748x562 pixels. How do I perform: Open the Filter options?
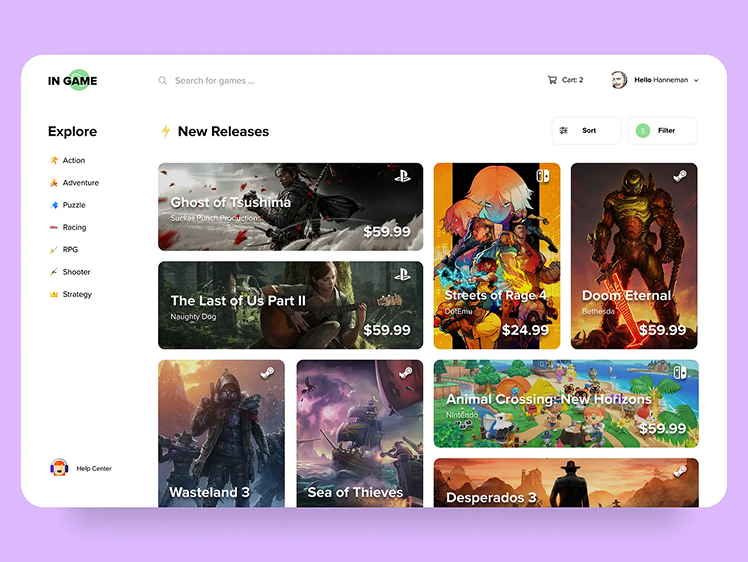[x=662, y=131]
